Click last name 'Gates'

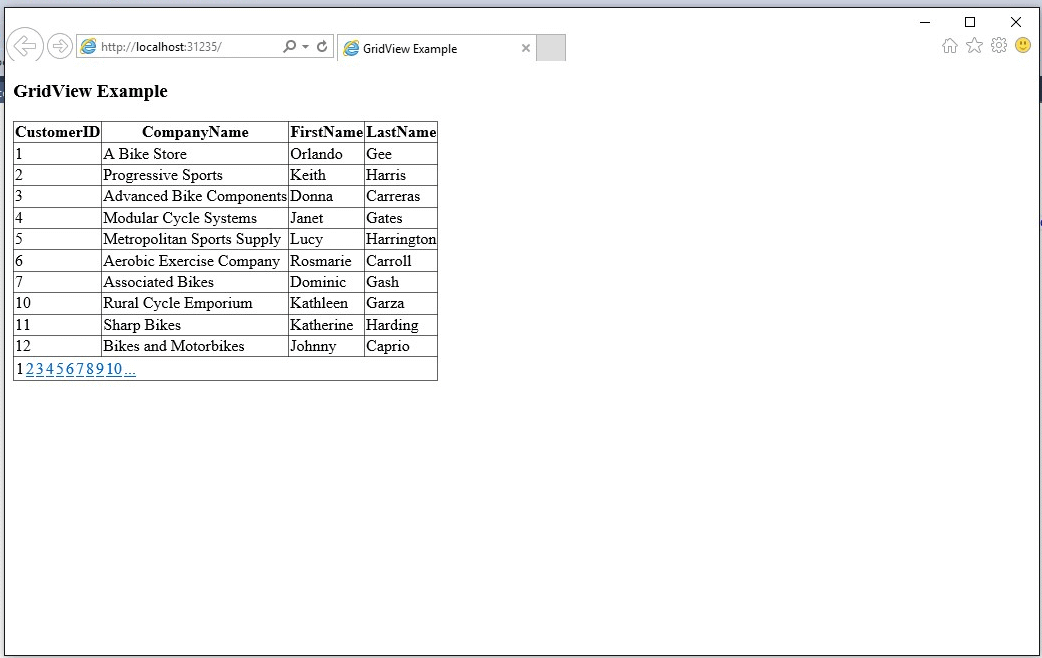click(384, 218)
